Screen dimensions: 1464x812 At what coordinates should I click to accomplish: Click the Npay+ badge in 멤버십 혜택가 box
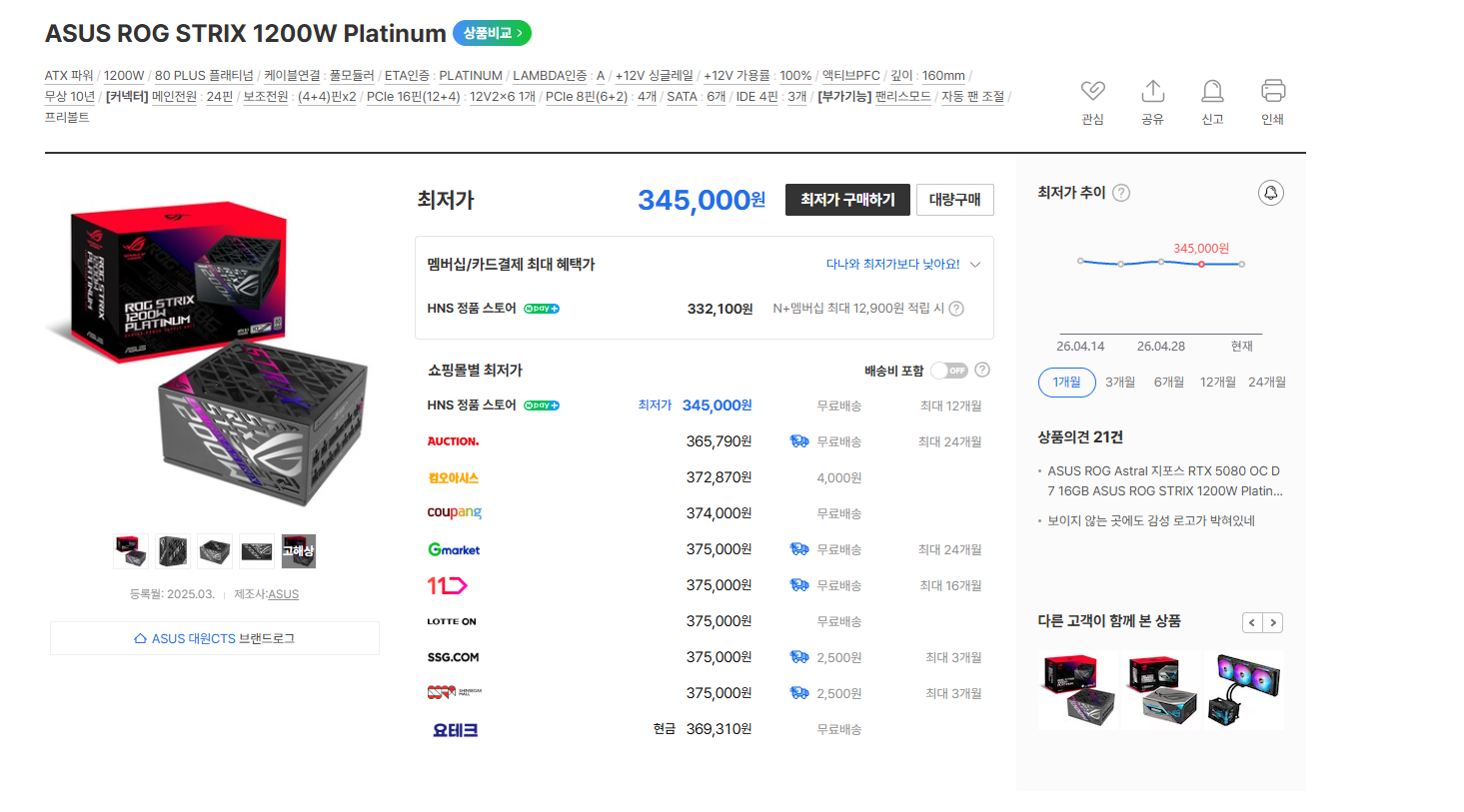coord(542,309)
